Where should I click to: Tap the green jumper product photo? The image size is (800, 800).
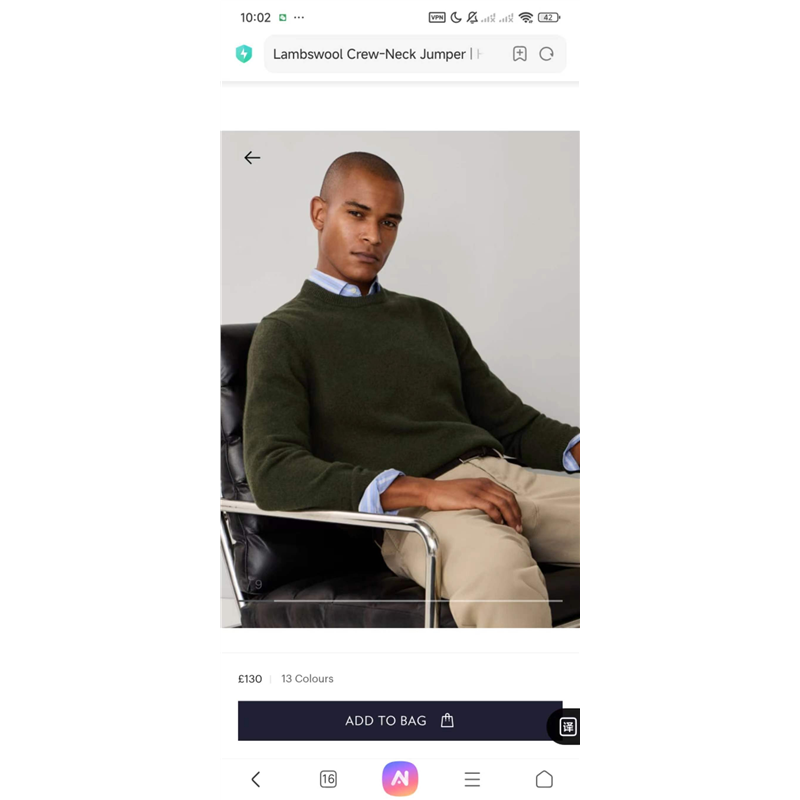[x=400, y=379]
